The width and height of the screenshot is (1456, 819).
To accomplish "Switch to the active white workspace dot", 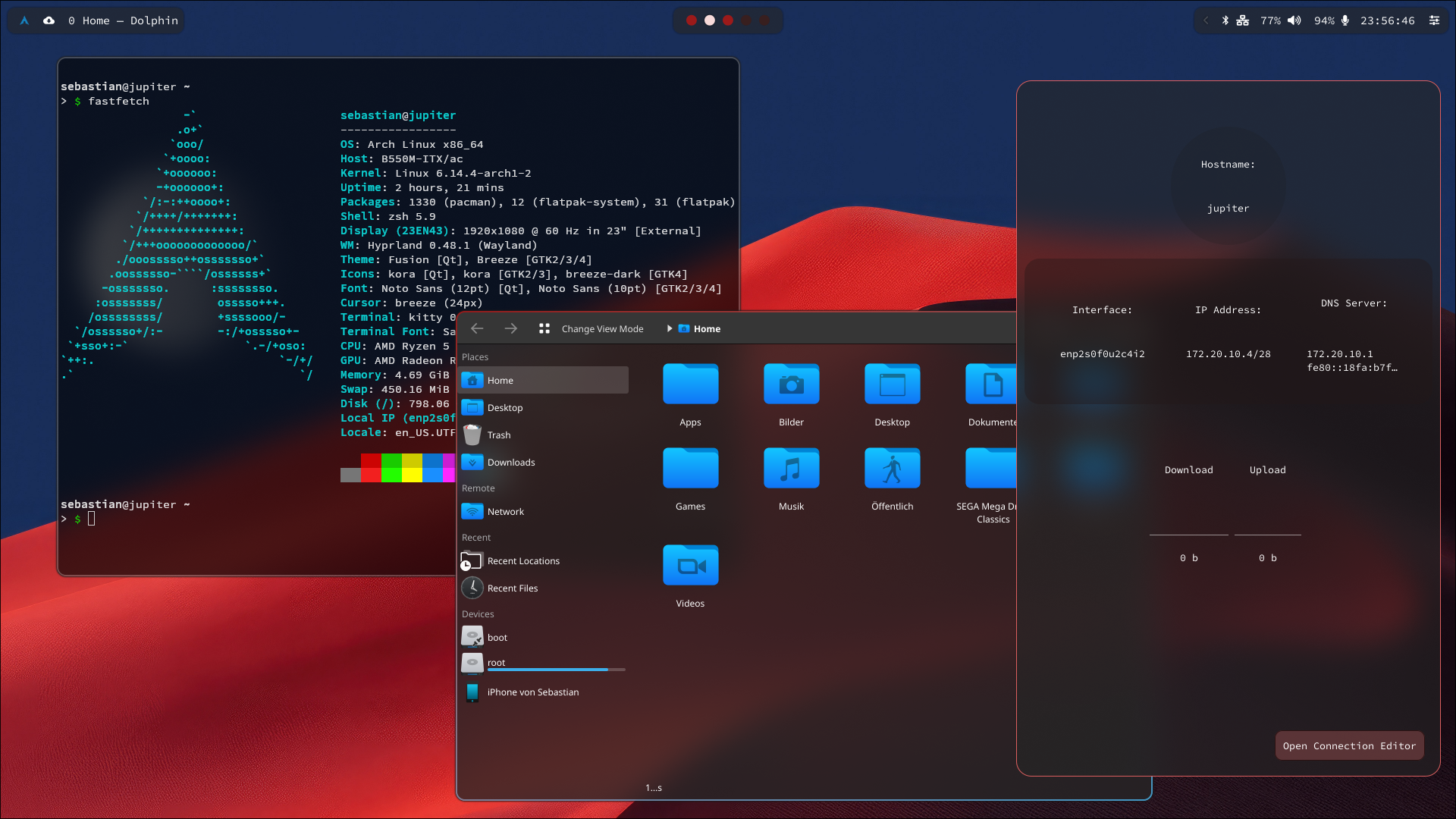I will click(710, 20).
